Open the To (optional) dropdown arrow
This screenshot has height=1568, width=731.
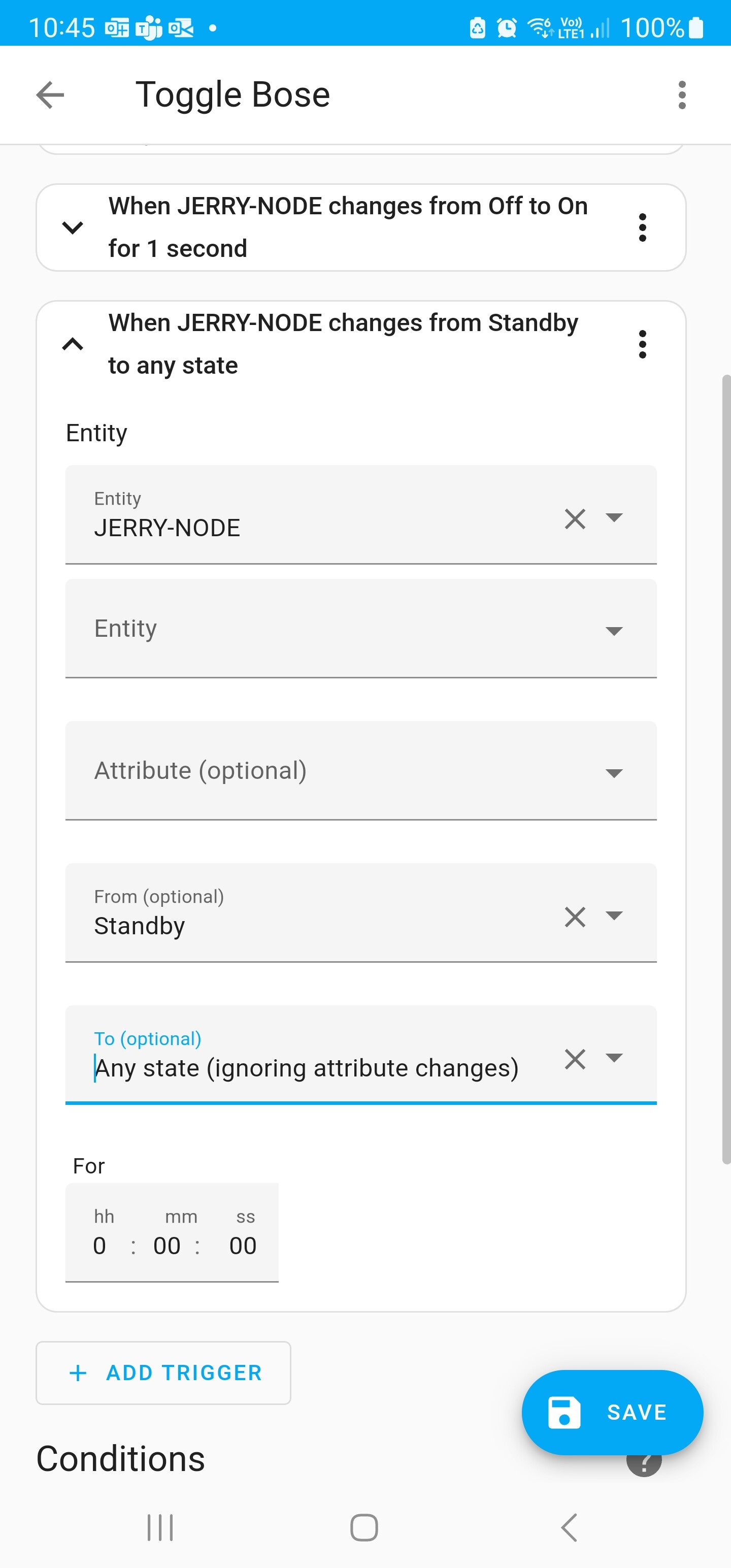[x=614, y=1059]
